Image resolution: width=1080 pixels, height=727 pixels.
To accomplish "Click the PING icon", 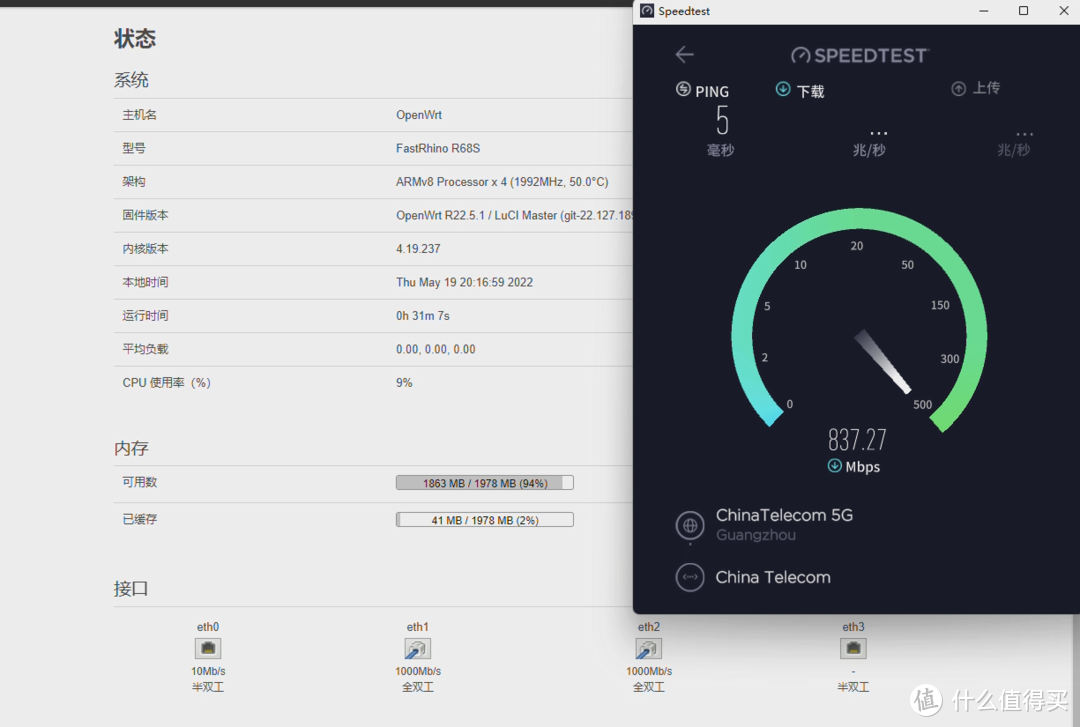I will (x=683, y=90).
